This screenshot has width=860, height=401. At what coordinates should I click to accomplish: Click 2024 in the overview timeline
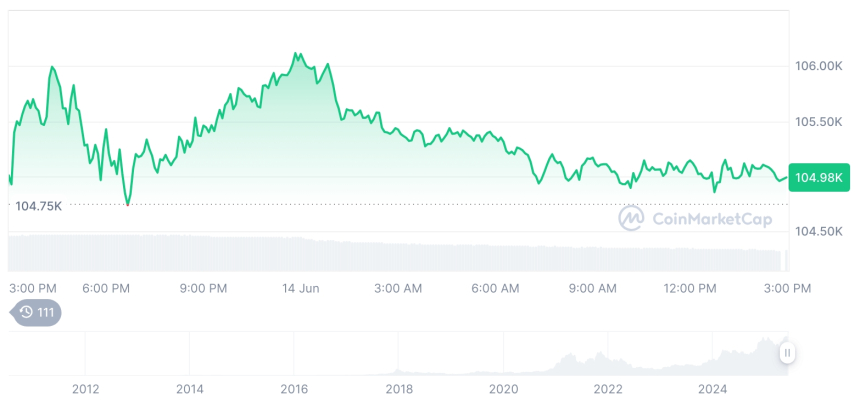(712, 388)
